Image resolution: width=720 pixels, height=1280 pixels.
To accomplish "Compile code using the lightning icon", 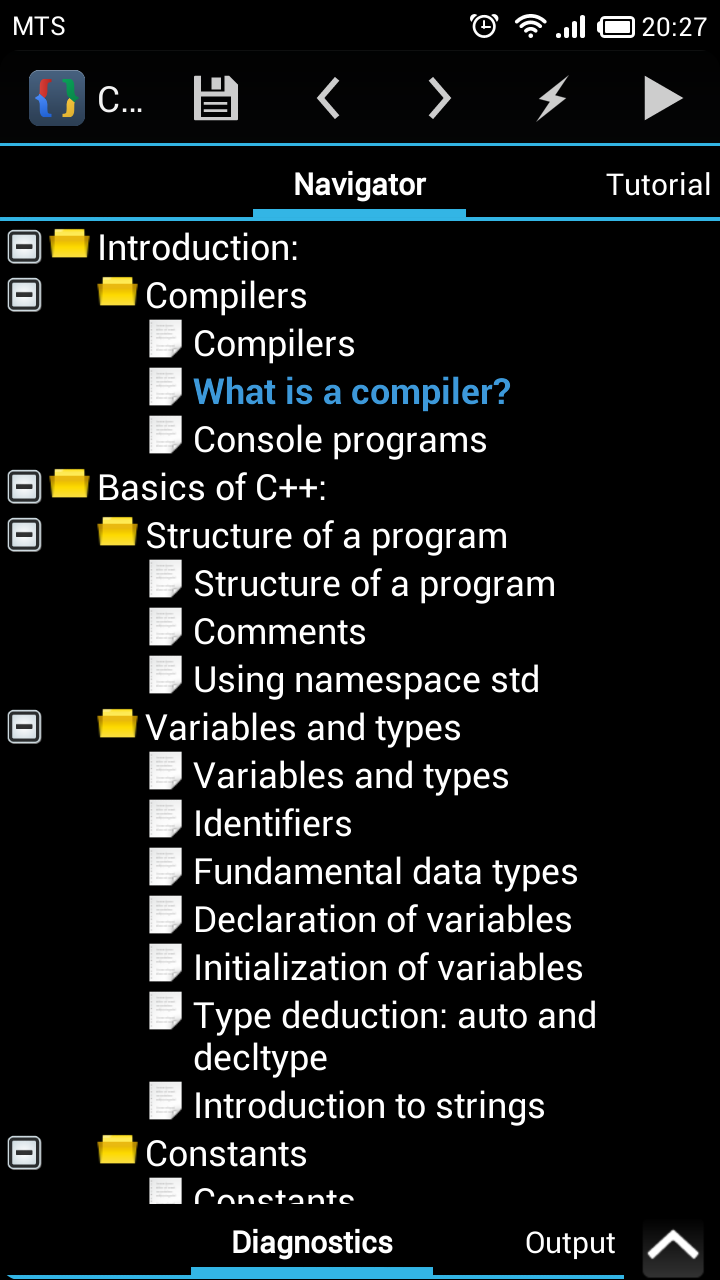I will pos(550,97).
